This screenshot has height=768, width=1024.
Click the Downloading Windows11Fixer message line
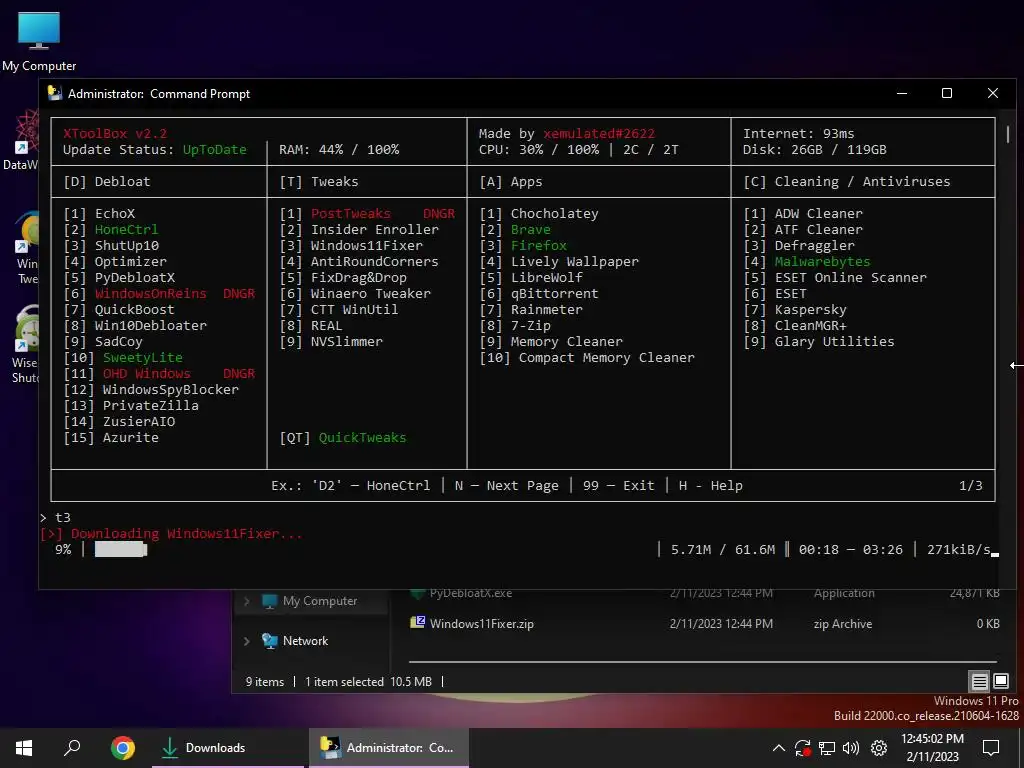pos(170,534)
